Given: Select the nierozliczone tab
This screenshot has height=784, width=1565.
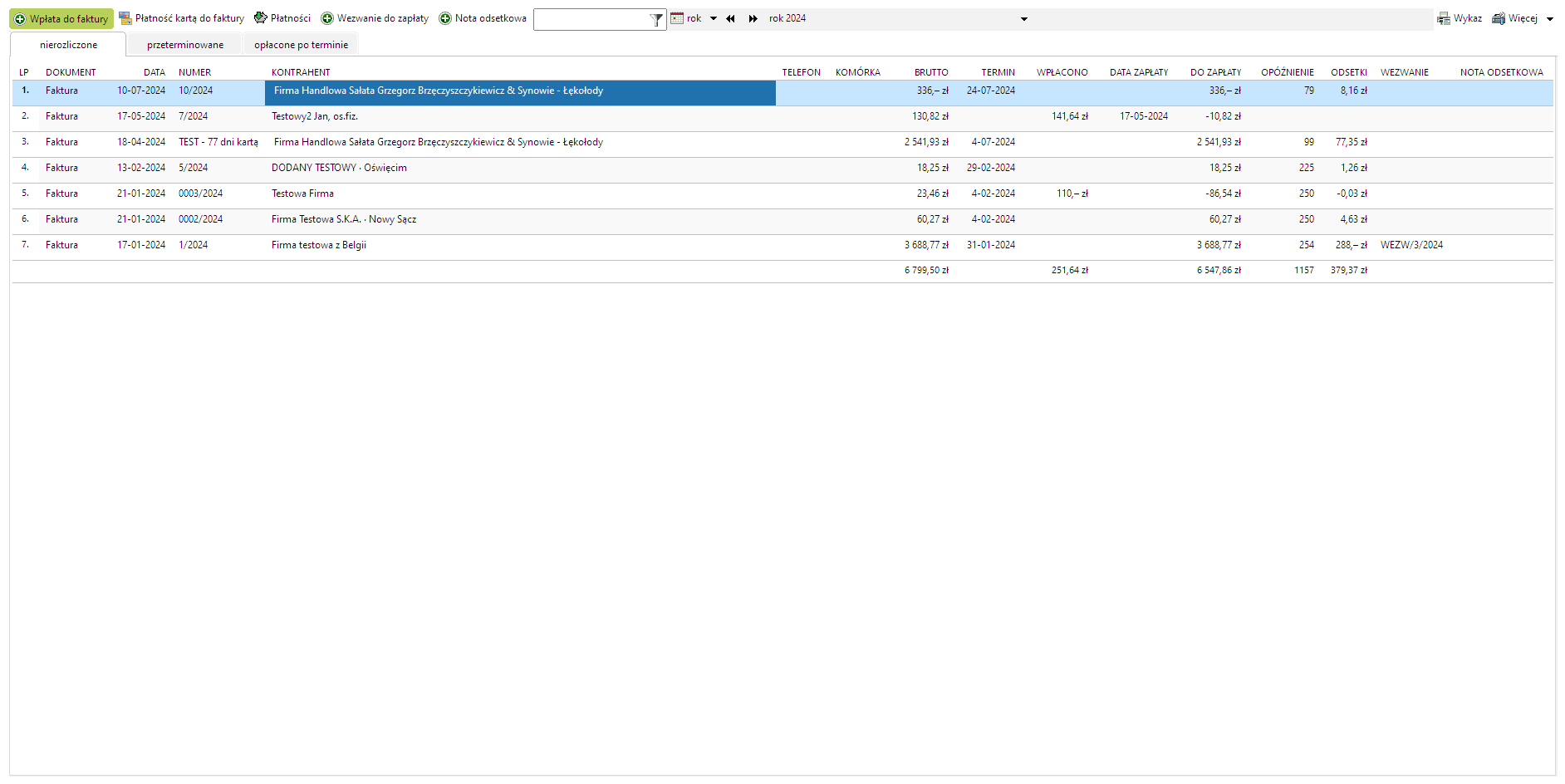Looking at the screenshot, I should 68,45.
